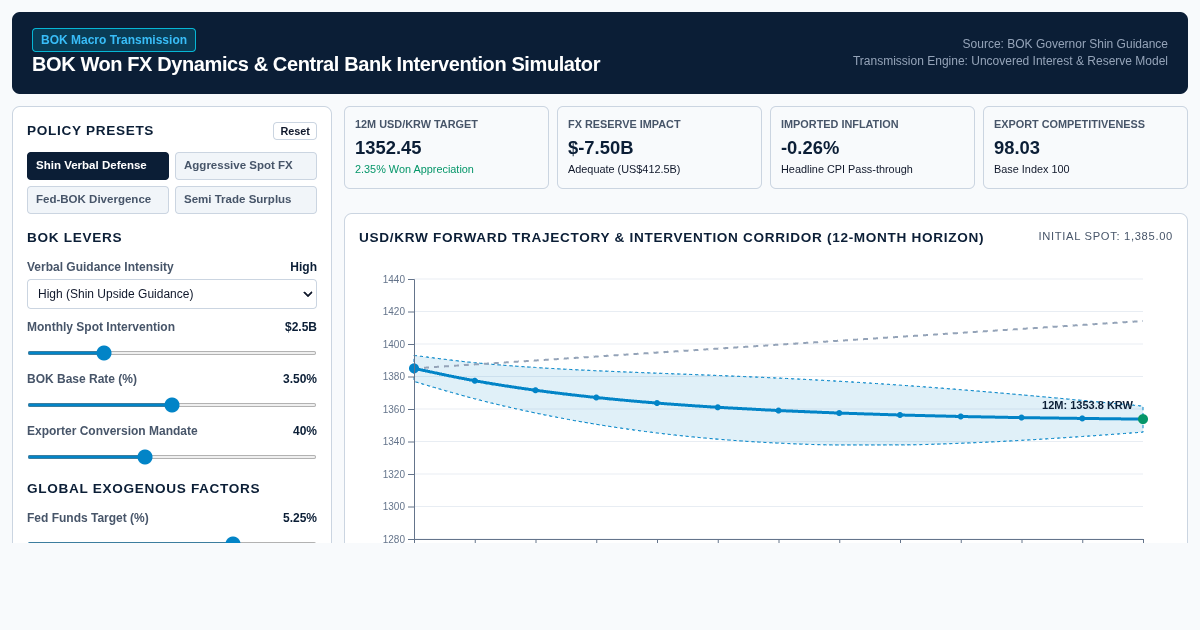1200x630 pixels.
Task: Adjust the BOK Base Rate slider
Action: 172,405
